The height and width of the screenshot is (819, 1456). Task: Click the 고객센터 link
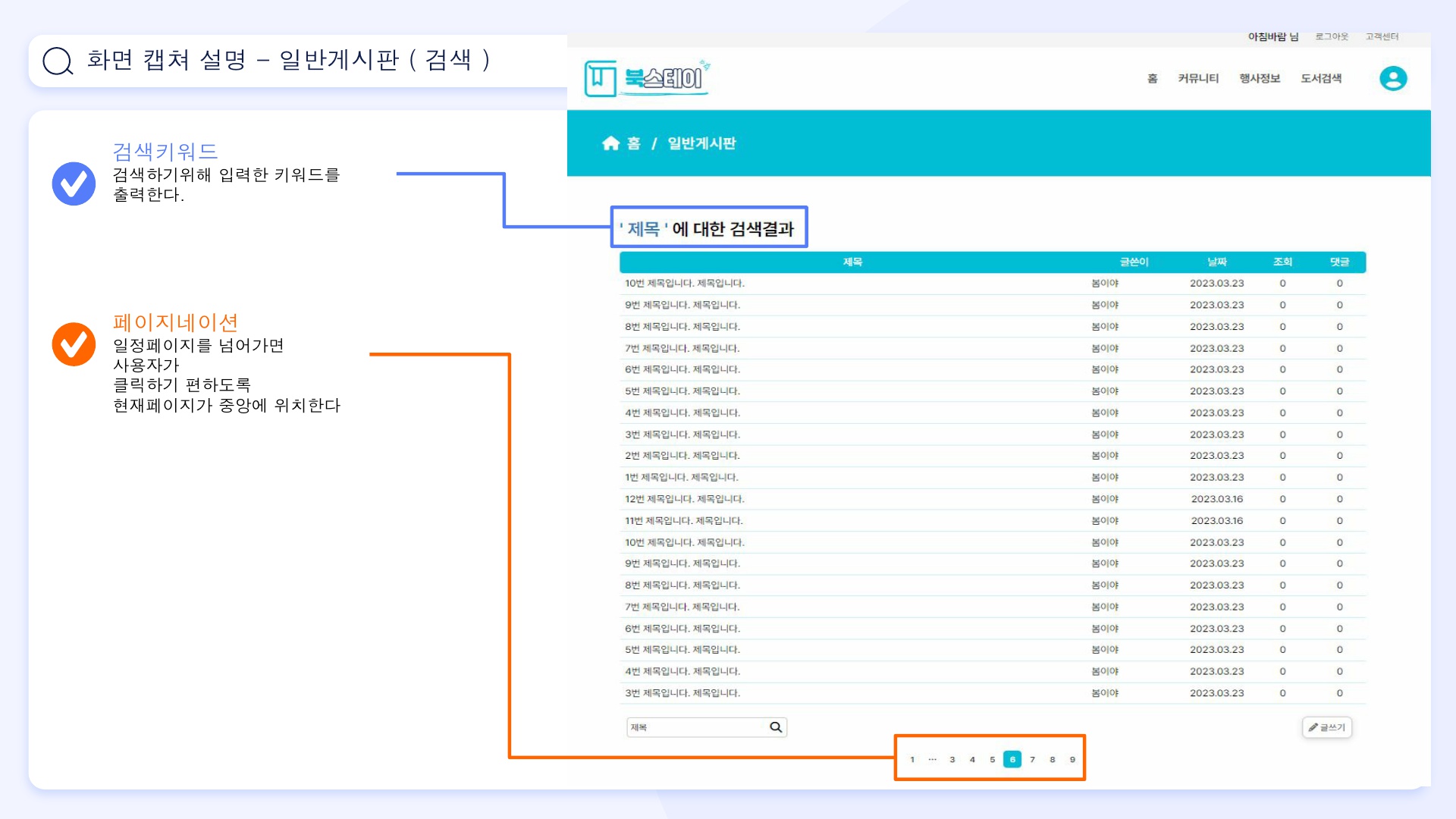pyautogui.click(x=1382, y=36)
